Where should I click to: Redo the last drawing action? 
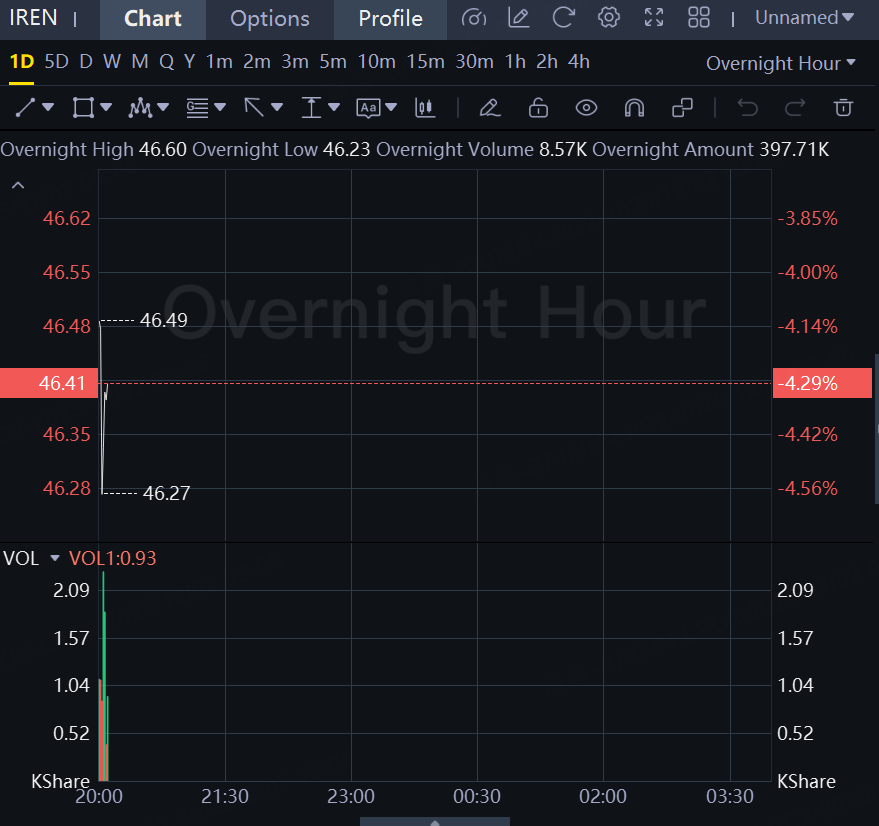(x=795, y=107)
